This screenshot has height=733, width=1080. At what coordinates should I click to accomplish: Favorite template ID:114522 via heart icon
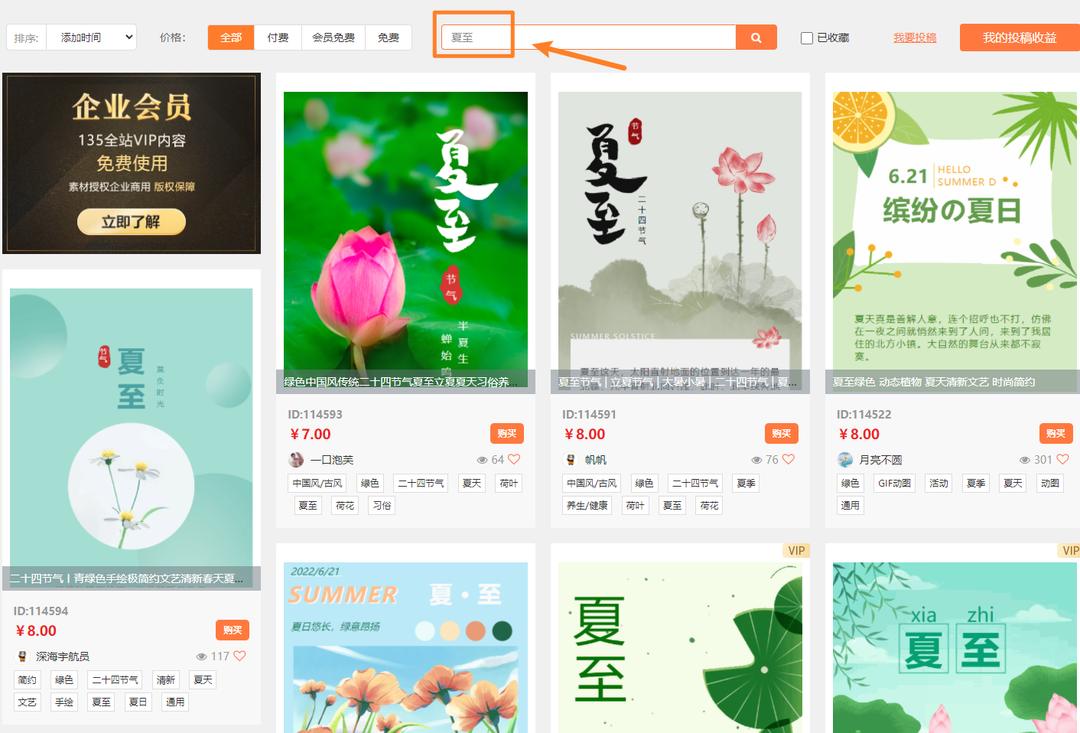pos(1064,460)
